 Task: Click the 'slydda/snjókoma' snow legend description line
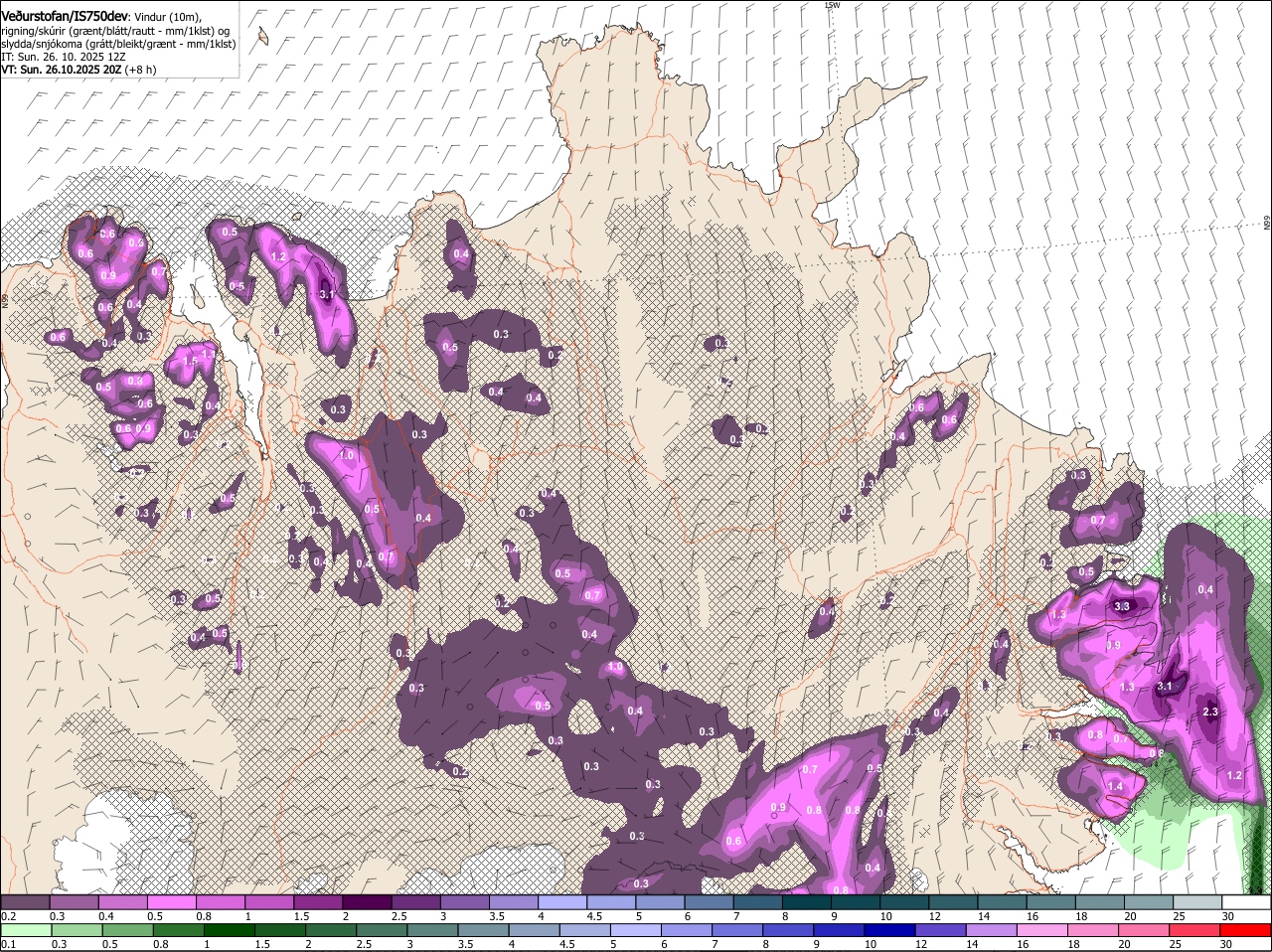pos(118,44)
